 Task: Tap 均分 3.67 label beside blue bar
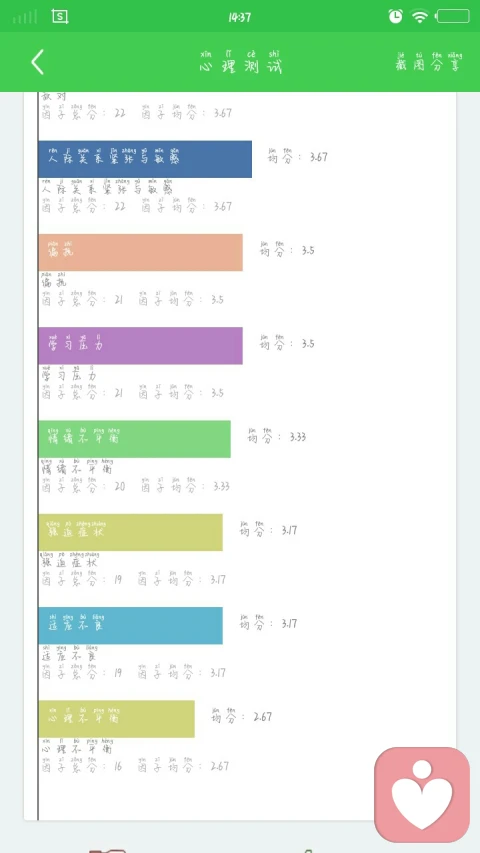[x=298, y=155]
